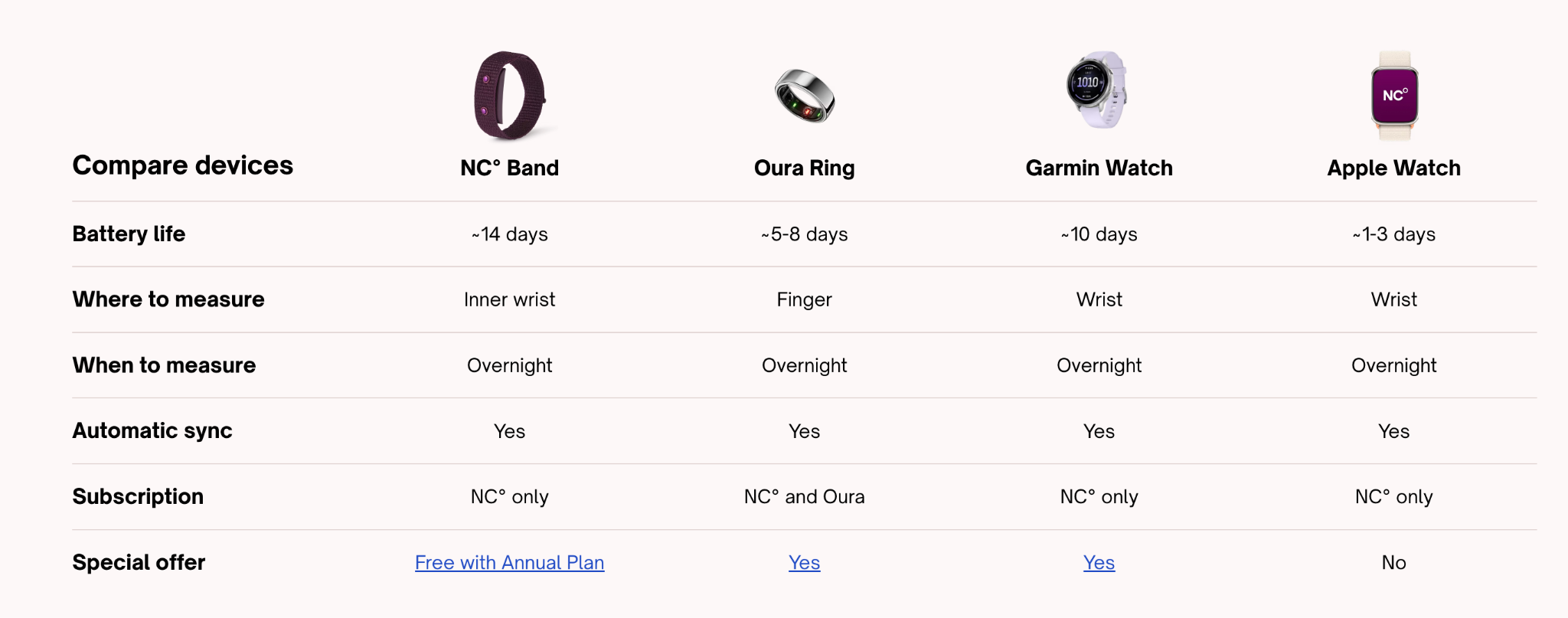
Task: Click the Where to measure row label
Action: click(168, 299)
